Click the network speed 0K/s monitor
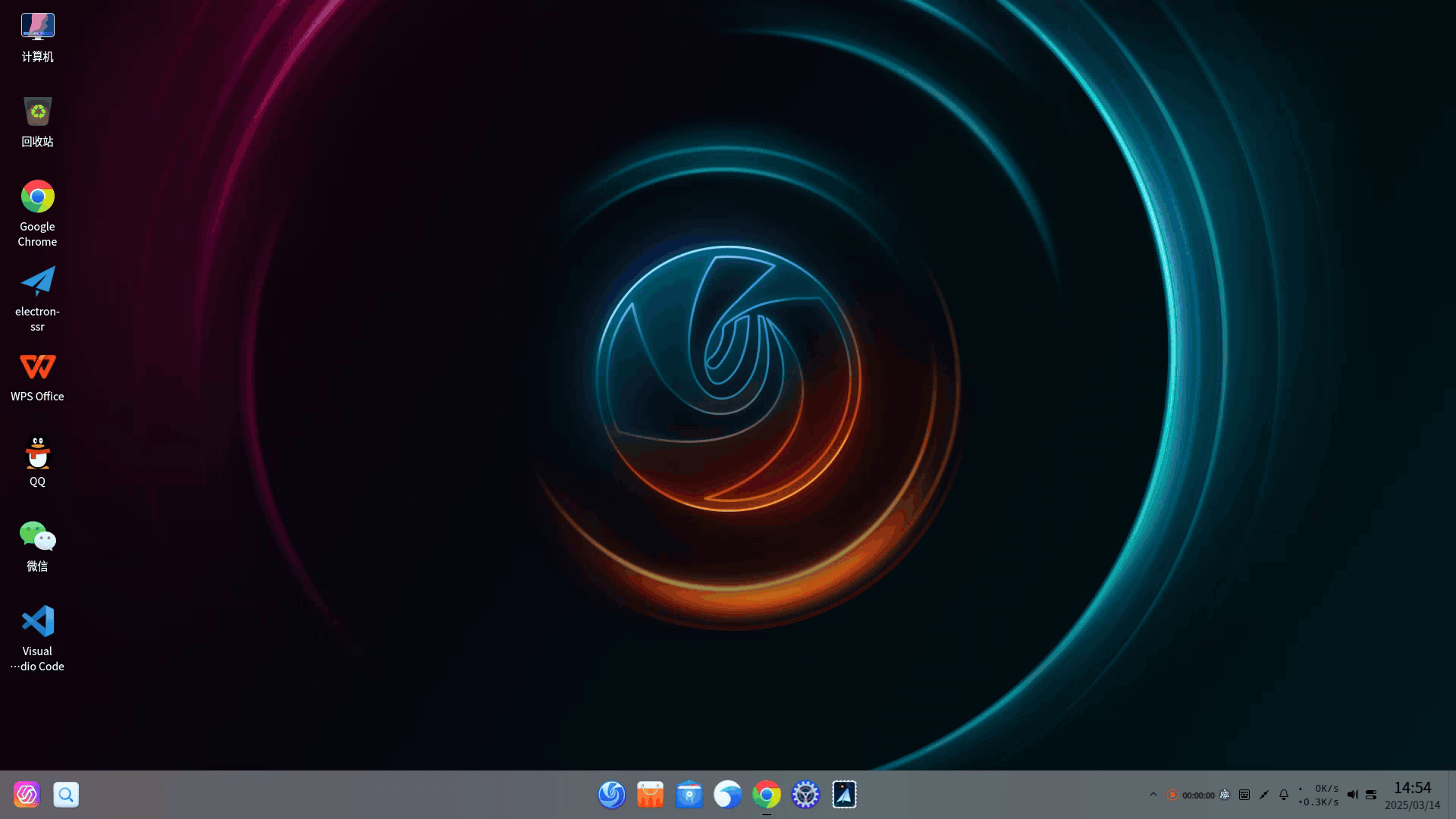This screenshot has height=819, width=1456. [1319, 795]
